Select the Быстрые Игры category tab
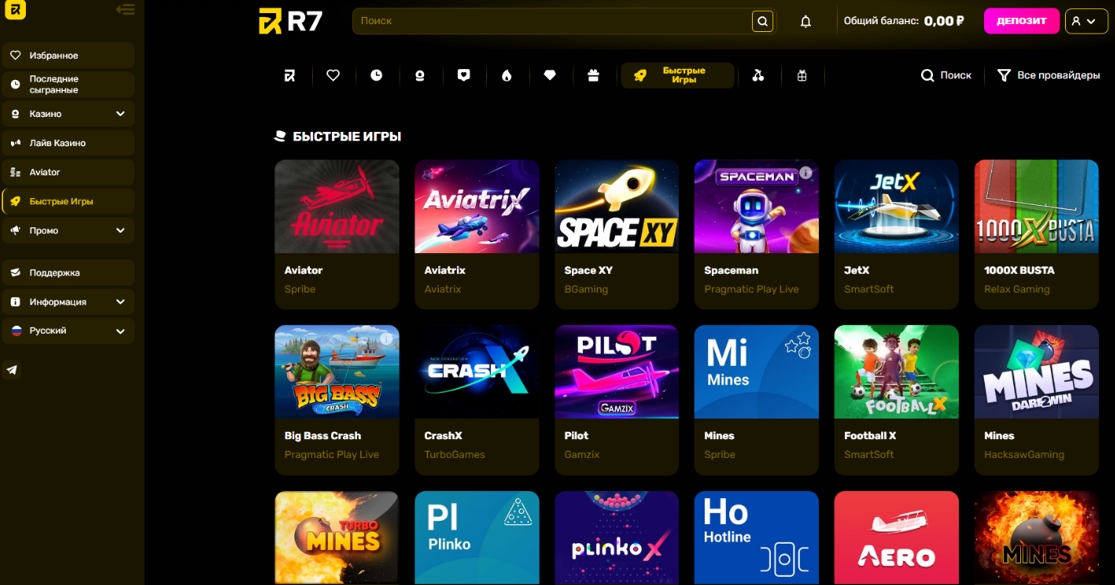This screenshot has height=585, width=1115. pos(677,75)
